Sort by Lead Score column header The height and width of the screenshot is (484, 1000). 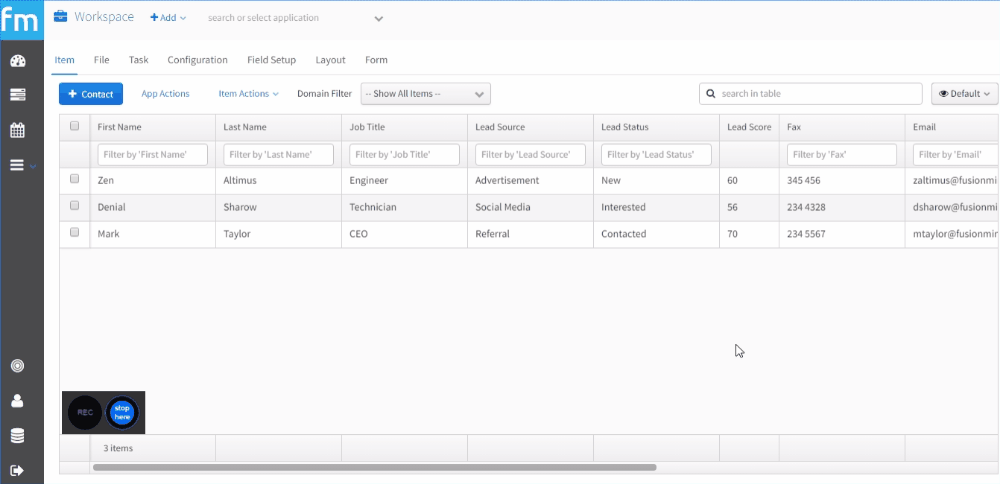click(x=749, y=127)
